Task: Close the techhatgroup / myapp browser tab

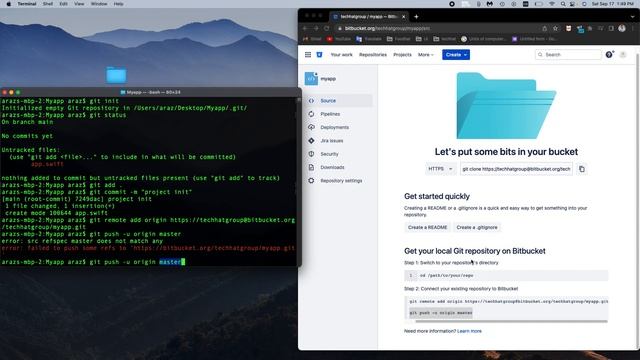Action: 403,17
